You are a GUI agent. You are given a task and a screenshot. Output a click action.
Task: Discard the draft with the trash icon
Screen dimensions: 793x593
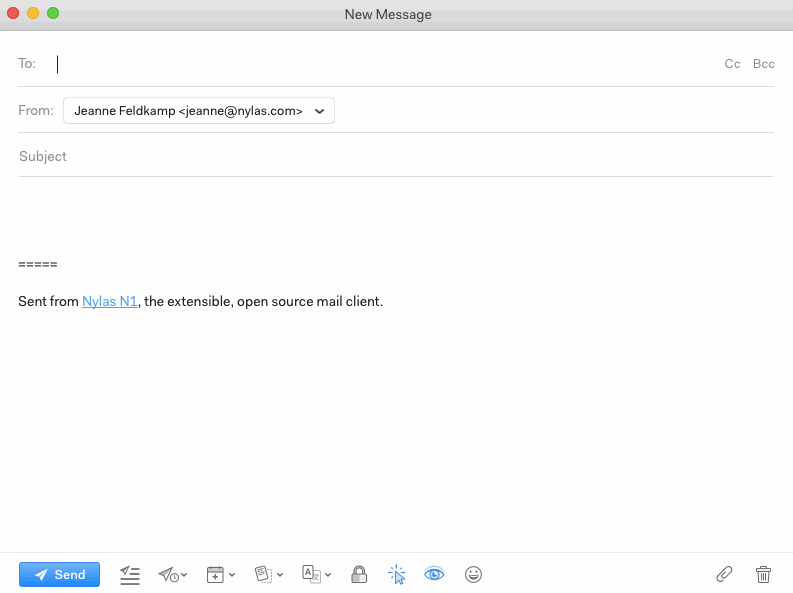[763, 574]
